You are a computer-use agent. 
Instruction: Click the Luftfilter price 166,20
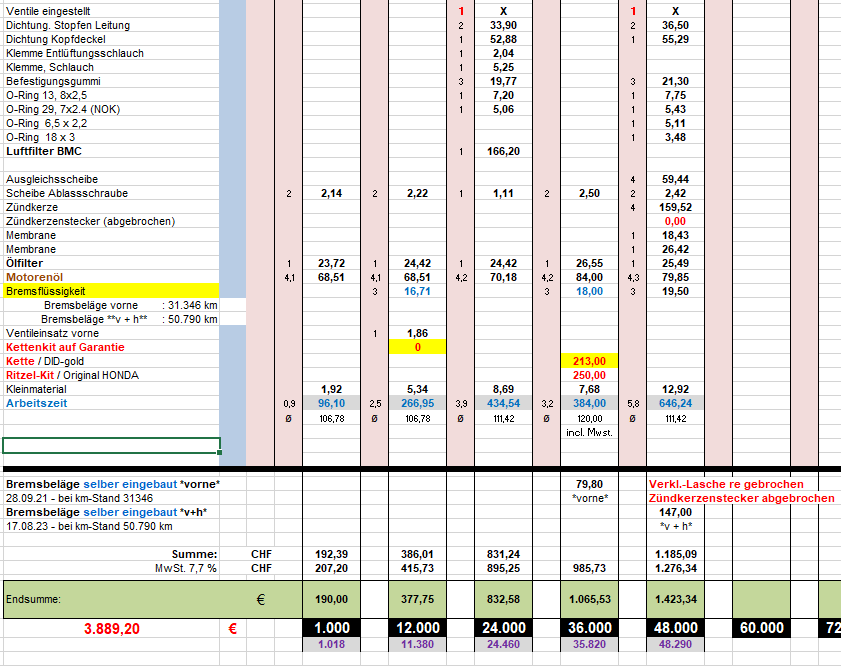(503, 151)
